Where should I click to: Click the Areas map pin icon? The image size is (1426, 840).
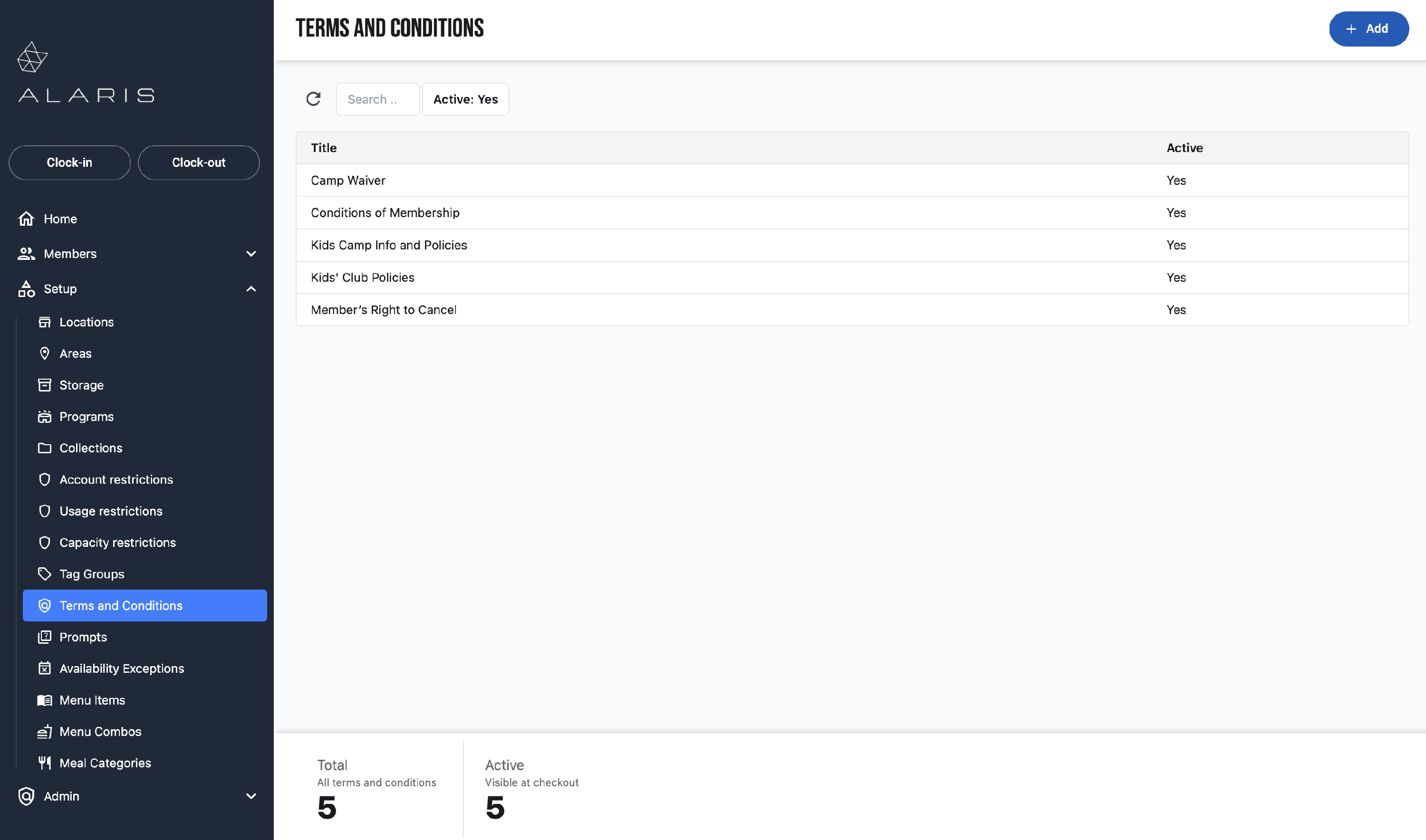point(44,354)
